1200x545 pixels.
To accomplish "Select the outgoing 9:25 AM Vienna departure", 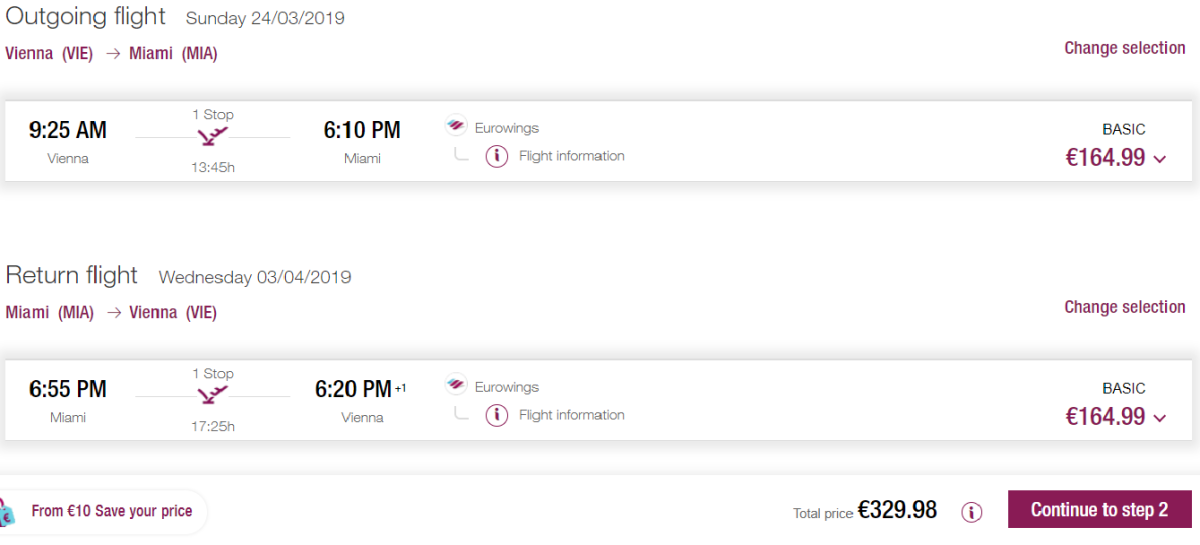I will coord(68,131).
